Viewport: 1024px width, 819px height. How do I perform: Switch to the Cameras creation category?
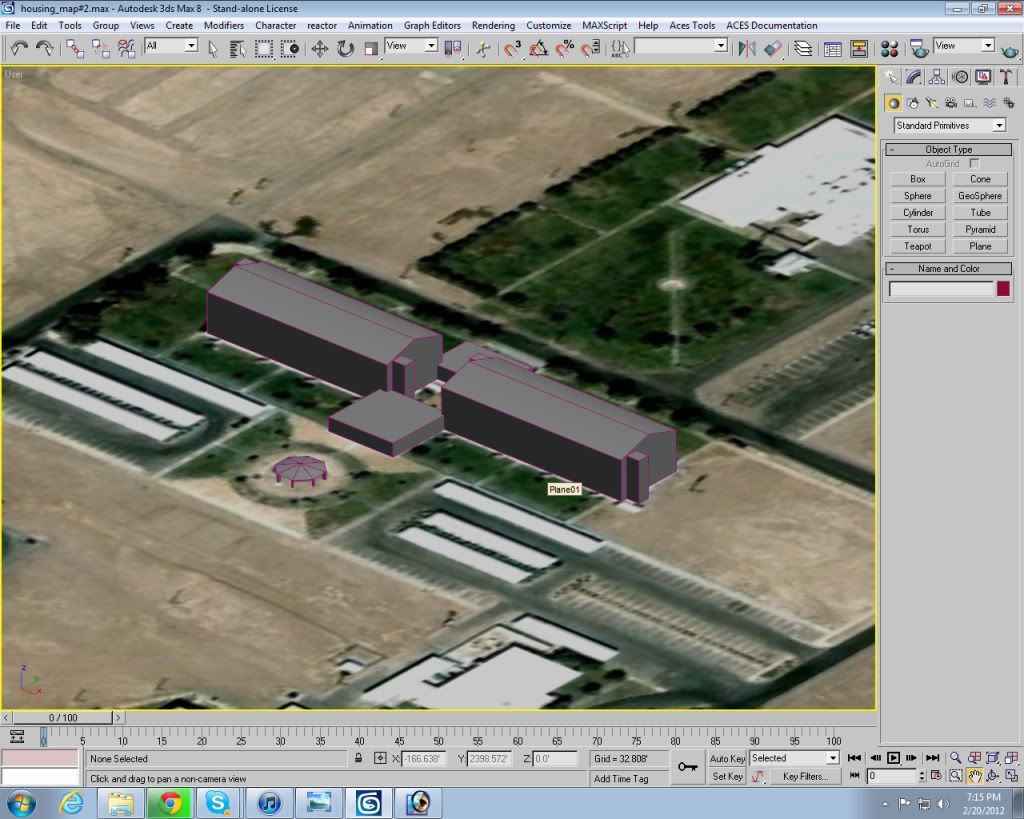point(950,102)
